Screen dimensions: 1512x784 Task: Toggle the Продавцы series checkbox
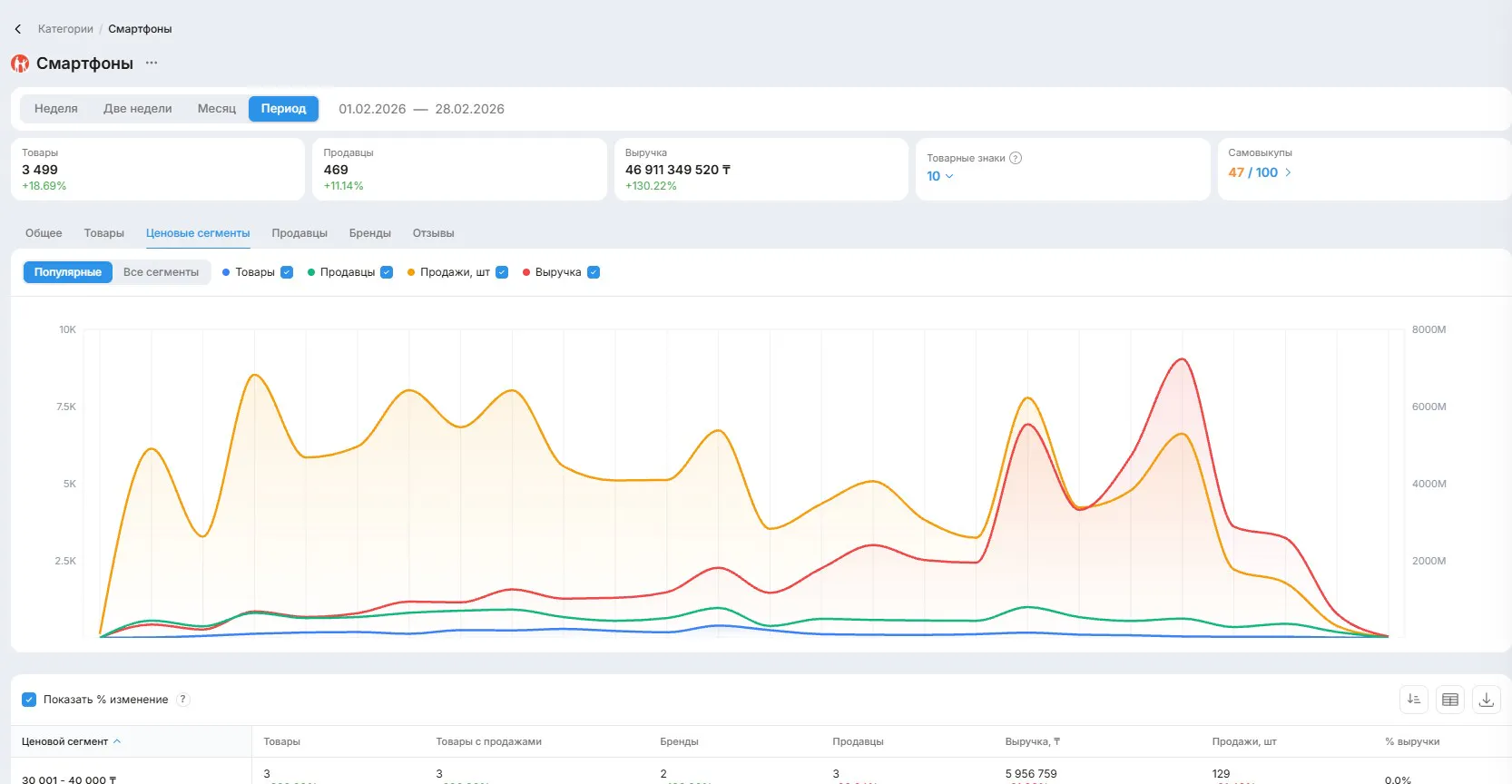coord(387,272)
